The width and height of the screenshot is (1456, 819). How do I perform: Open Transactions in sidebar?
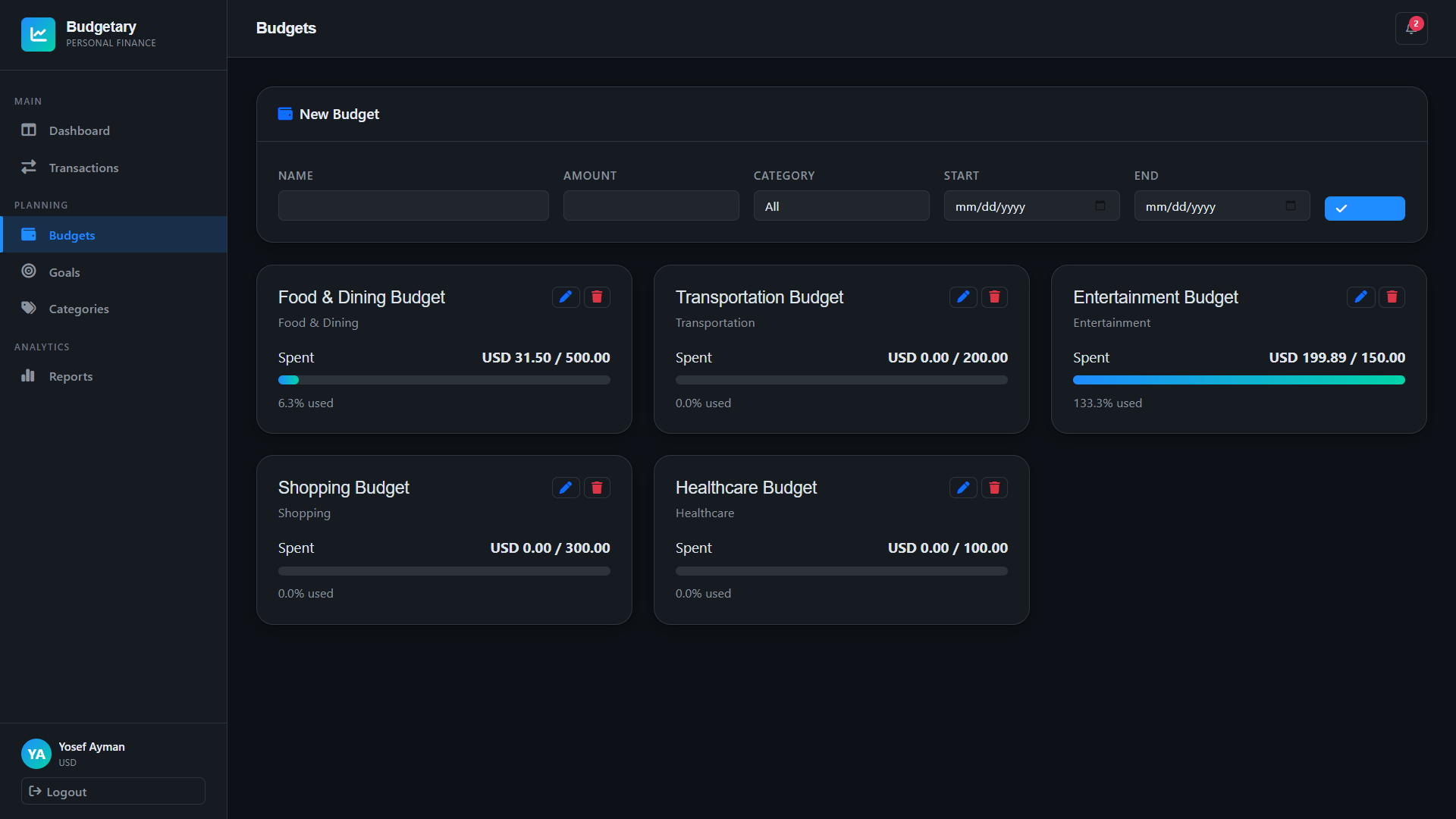114,168
